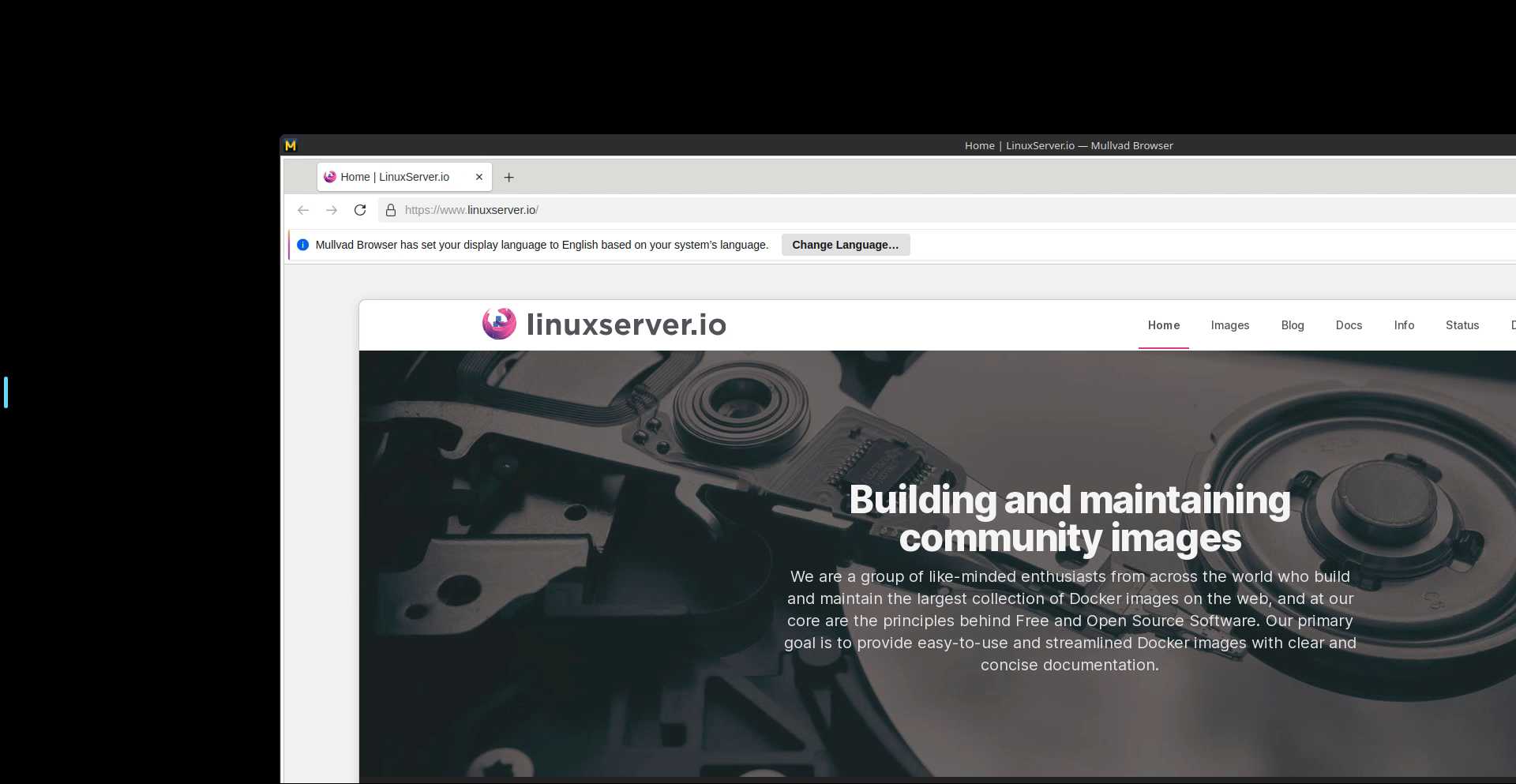
Task: Click the paragraph starting 'We are a group'
Action: coord(1070,621)
